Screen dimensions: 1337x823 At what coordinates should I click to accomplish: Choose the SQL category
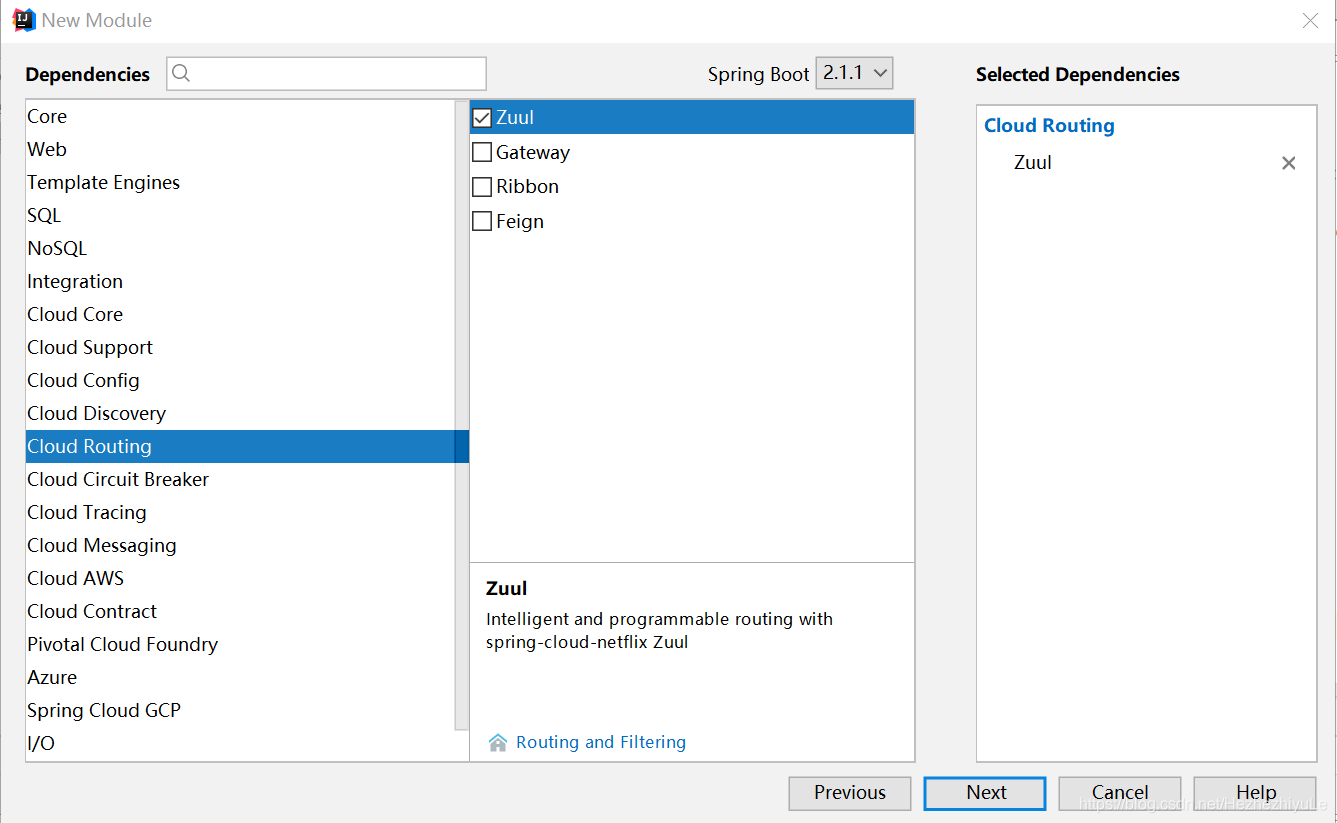pyautogui.click(x=240, y=216)
